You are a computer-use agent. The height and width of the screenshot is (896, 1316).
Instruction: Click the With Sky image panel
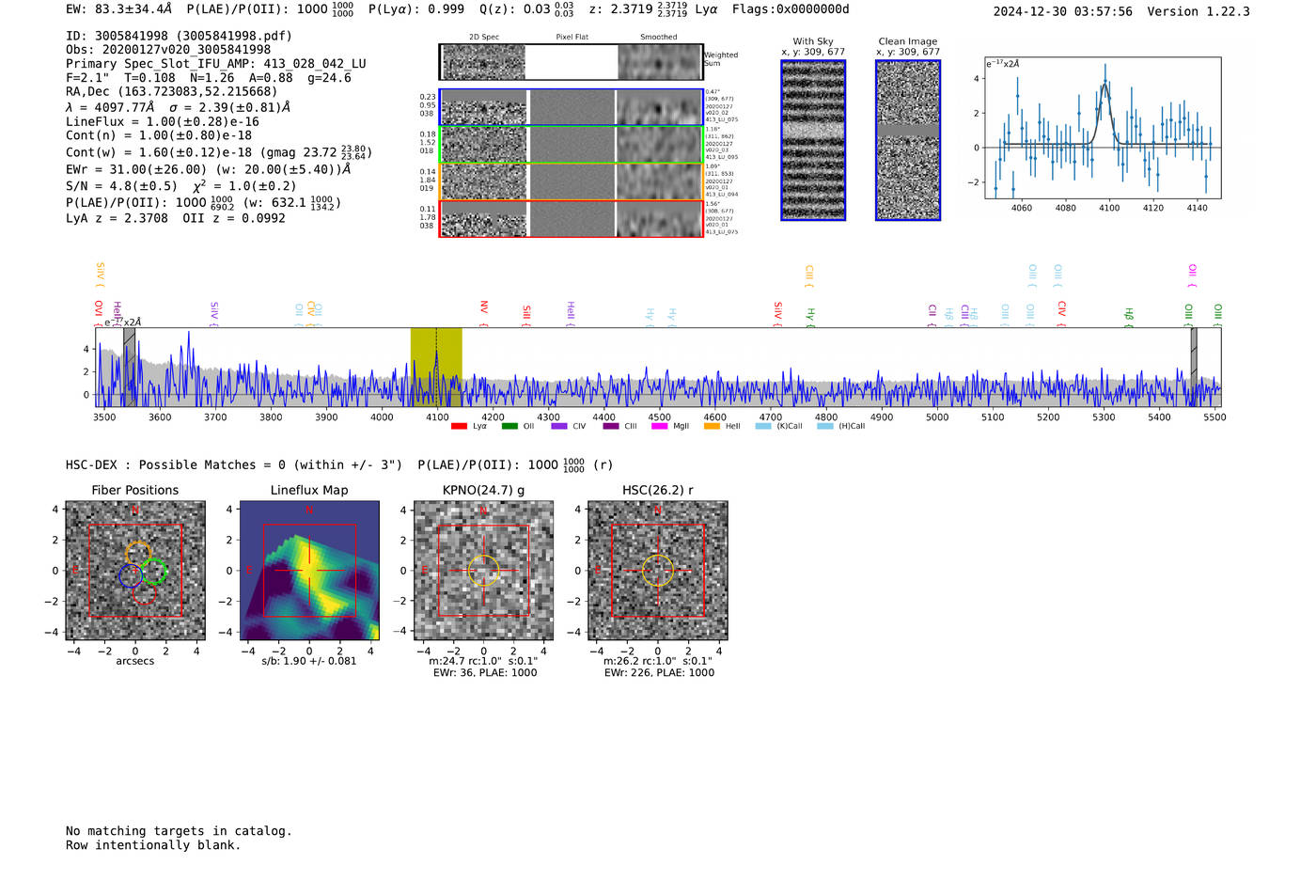tap(813, 140)
